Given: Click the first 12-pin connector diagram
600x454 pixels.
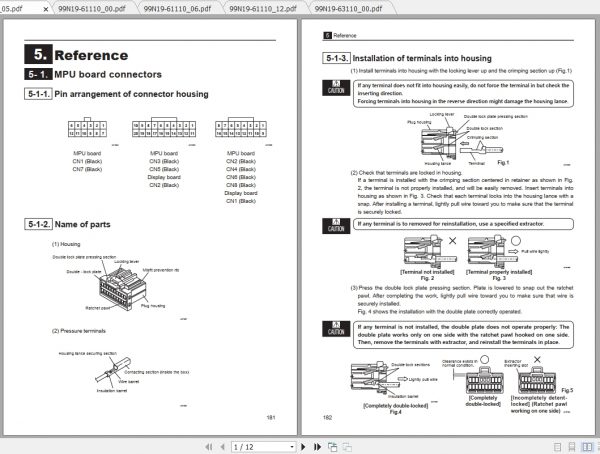Looking at the screenshot, I should click(x=87, y=127).
